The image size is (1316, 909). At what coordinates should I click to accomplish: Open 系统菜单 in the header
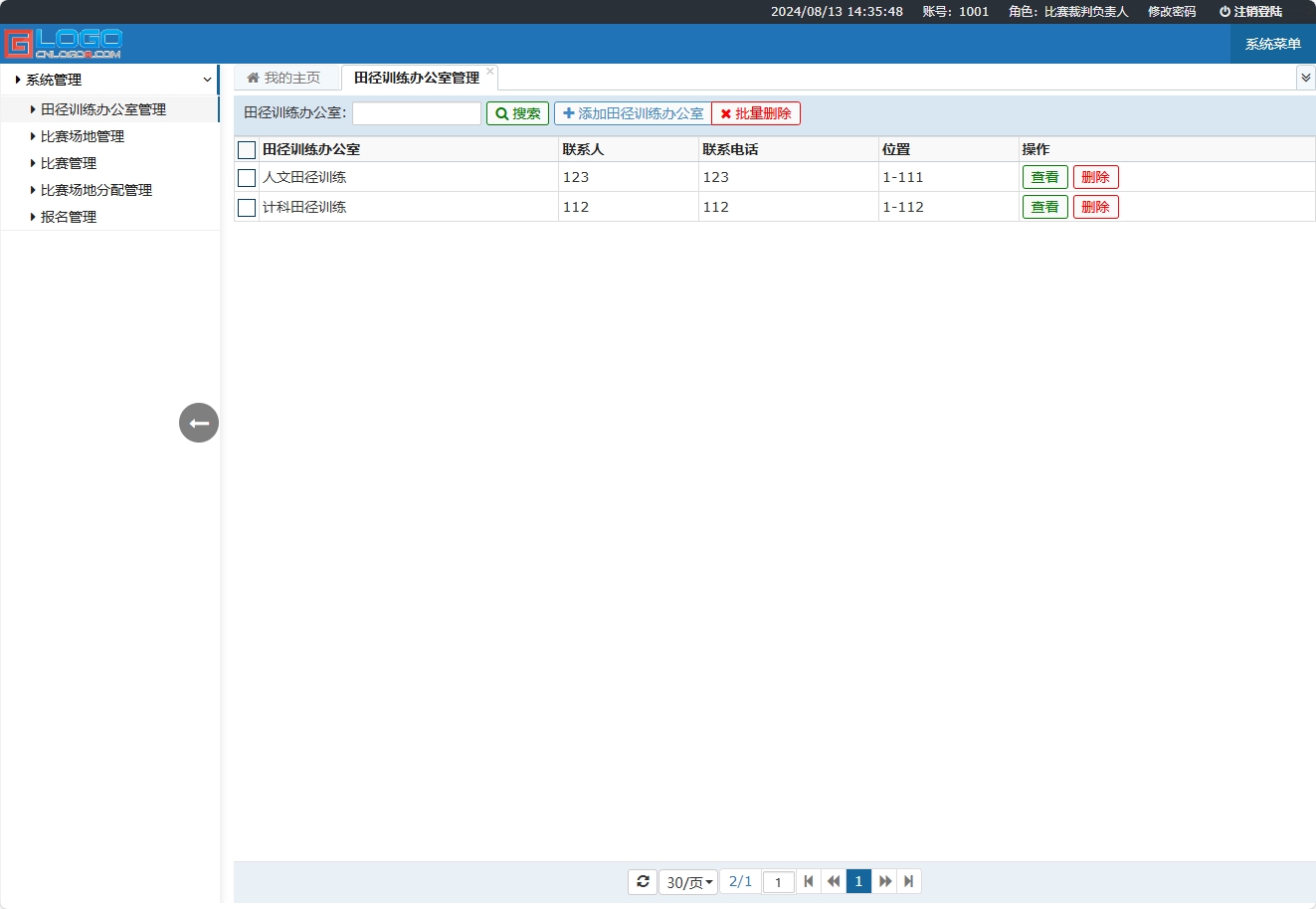1273,44
